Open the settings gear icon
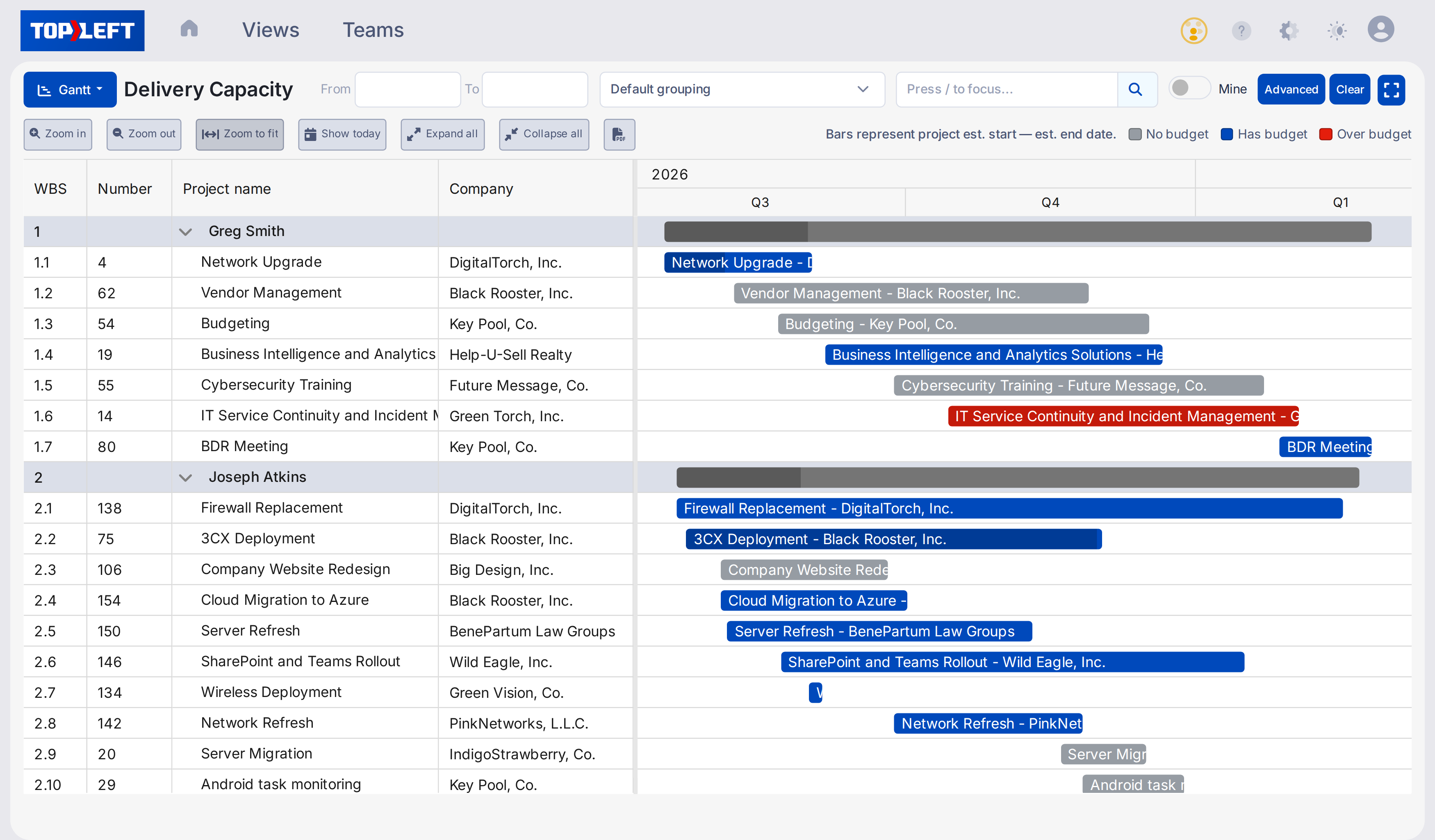This screenshot has height=840, width=1435. tap(1289, 30)
